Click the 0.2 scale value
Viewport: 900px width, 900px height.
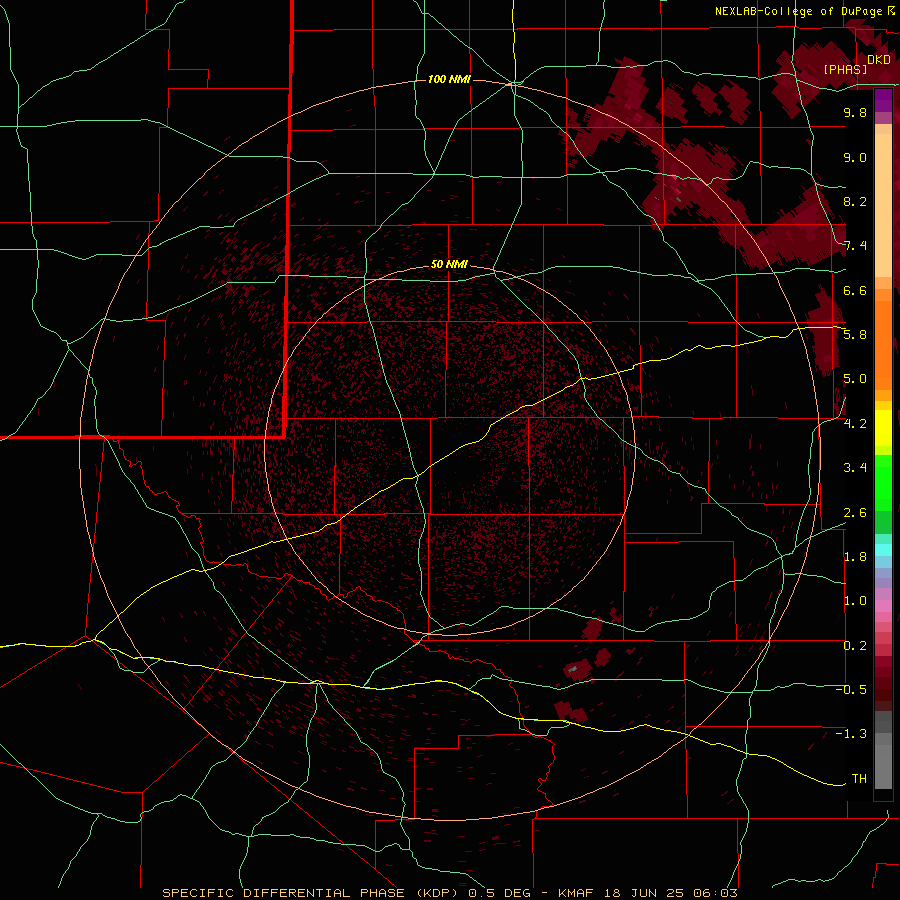(855, 646)
